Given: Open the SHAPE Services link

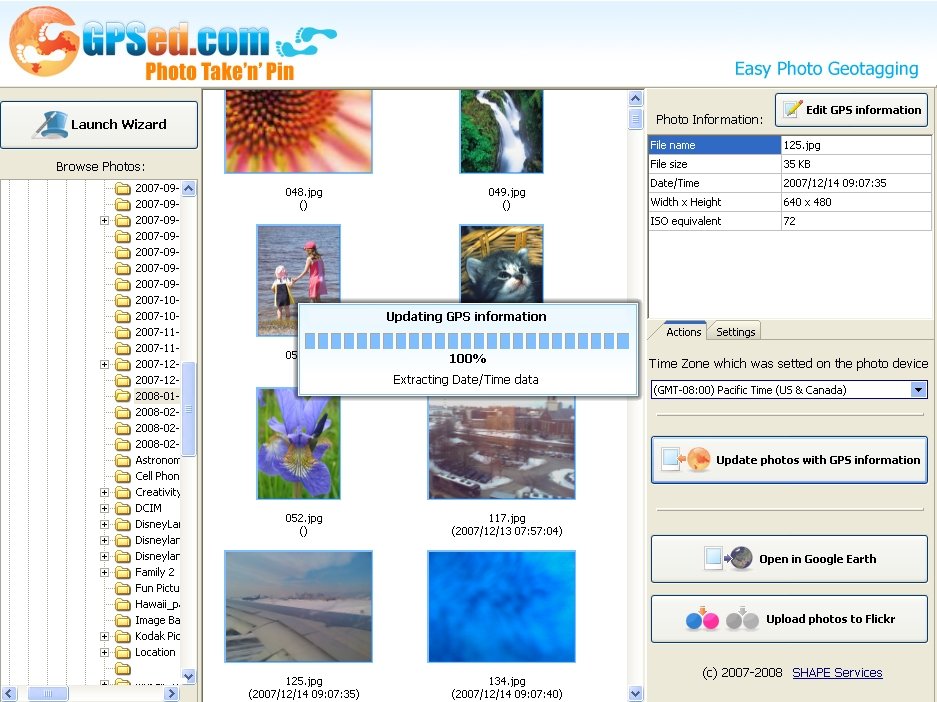Looking at the screenshot, I should (x=837, y=673).
